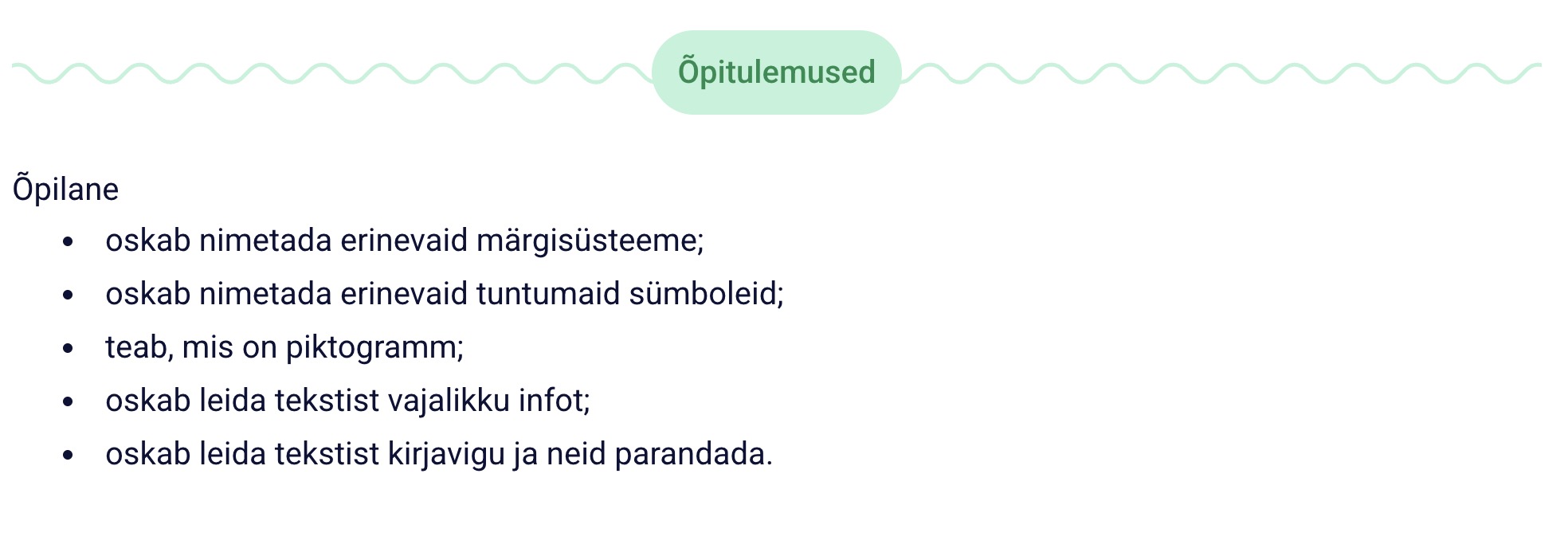Click the bullet before the sümboleid line
This screenshot has width=1568, height=548.
(x=68, y=295)
